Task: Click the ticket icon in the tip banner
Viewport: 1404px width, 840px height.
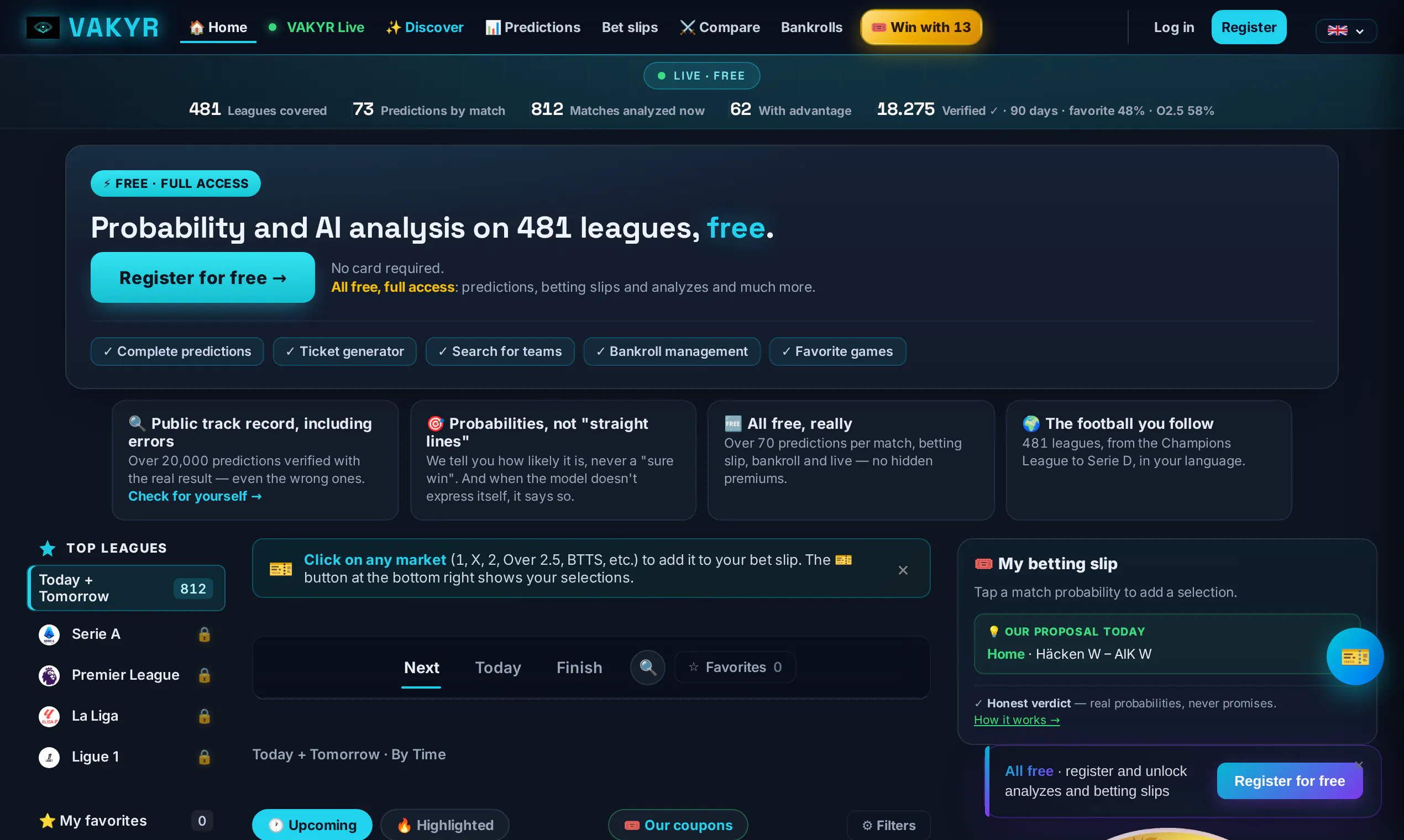Action: click(x=281, y=569)
